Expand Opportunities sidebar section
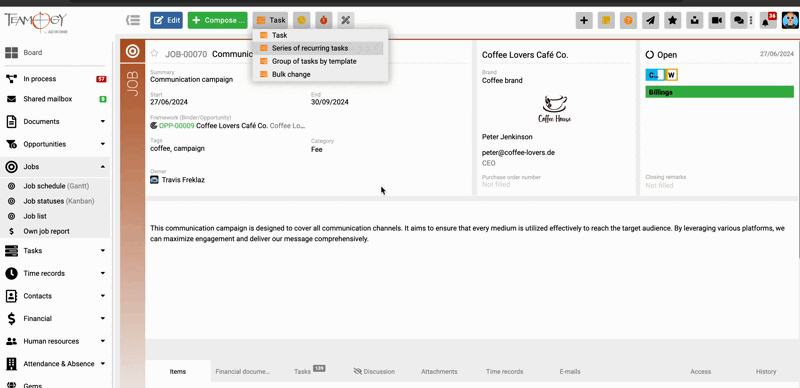Image resolution: width=800 pixels, height=388 pixels. (54, 144)
